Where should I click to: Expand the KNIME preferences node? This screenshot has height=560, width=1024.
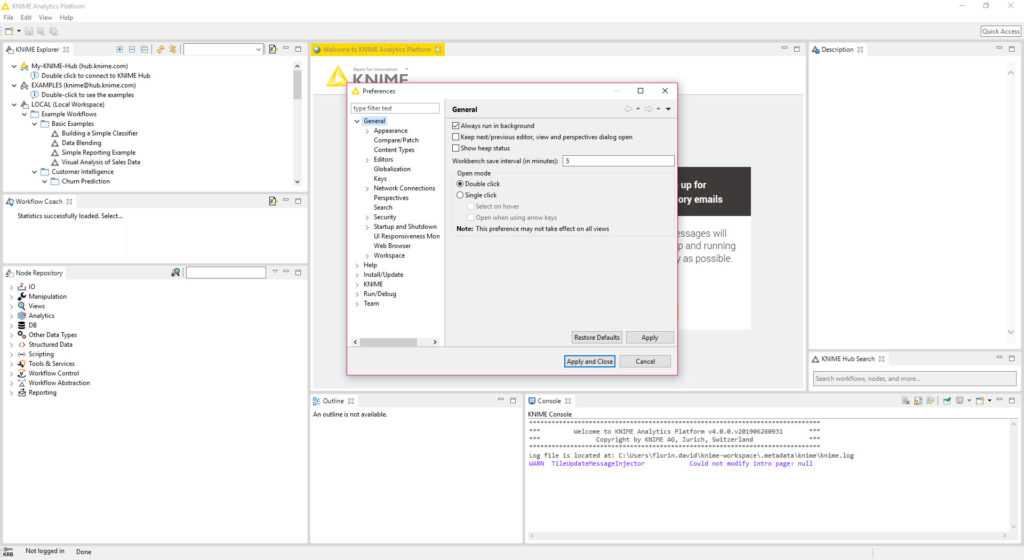[x=357, y=285]
